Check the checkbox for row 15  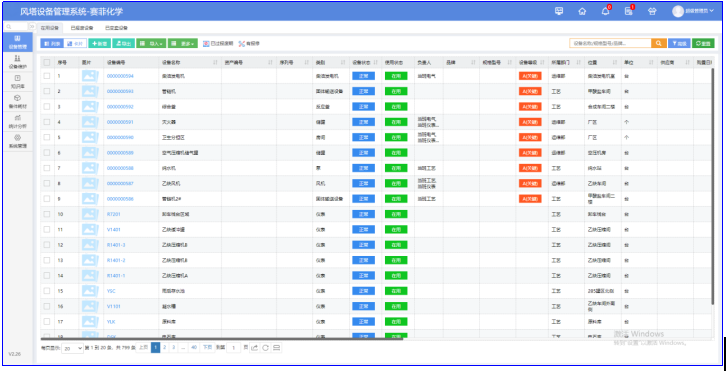(47, 290)
